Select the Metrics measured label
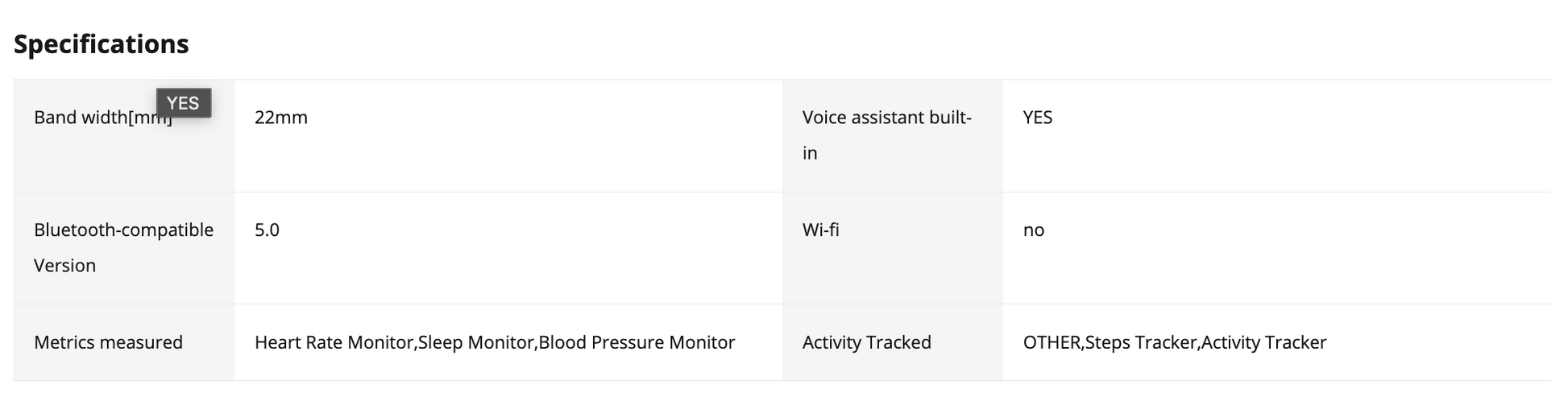Image resolution: width=1568 pixels, height=393 pixels. point(108,342)
